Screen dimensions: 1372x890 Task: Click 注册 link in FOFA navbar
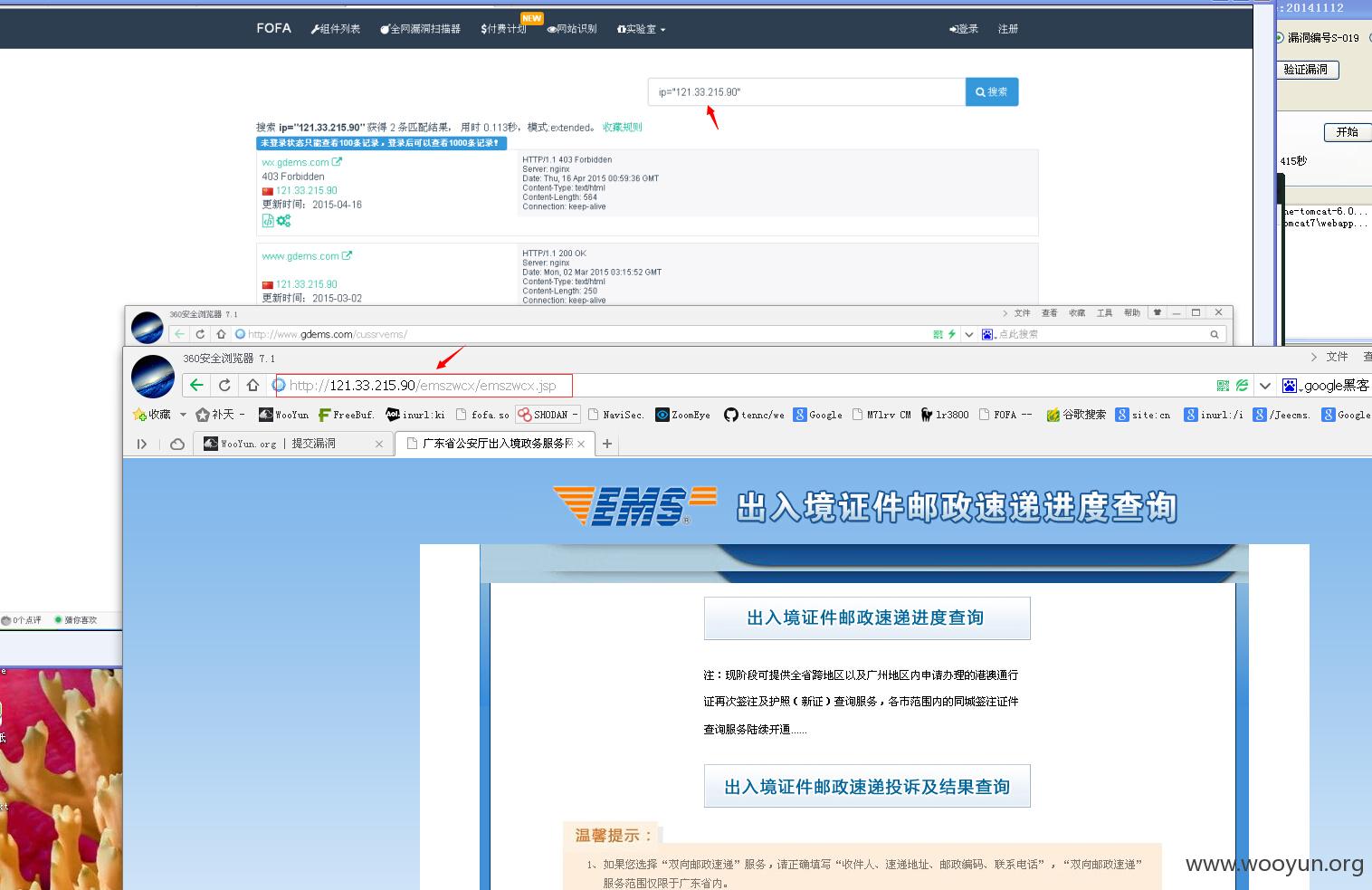(1008, 29)
